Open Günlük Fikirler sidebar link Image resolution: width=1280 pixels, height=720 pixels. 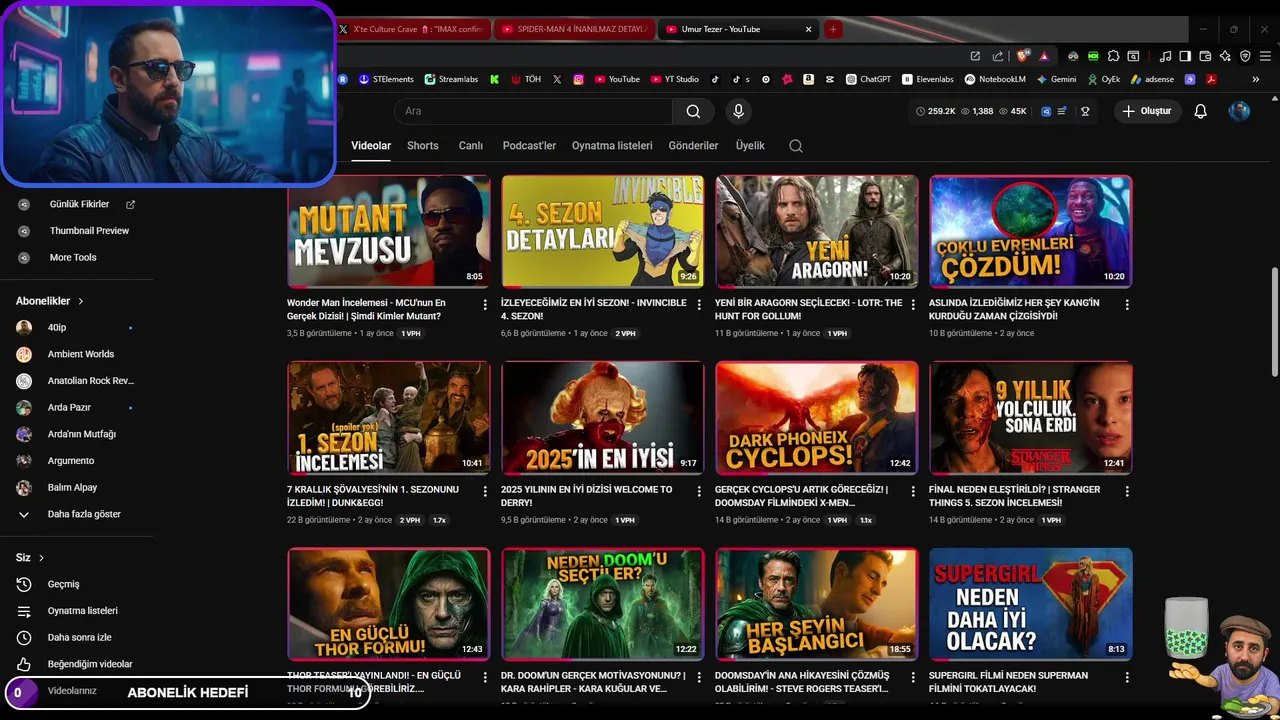pos(78,204)
